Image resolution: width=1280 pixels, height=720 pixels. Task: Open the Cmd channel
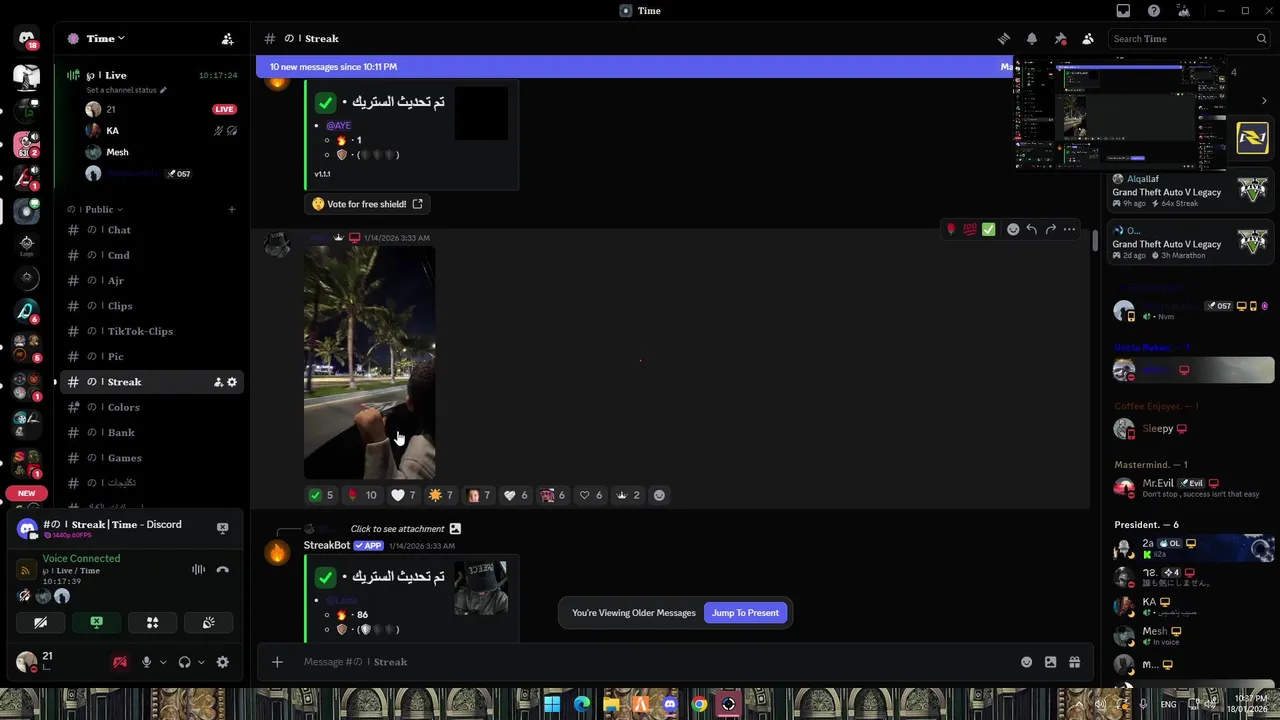click(x=152, y=255)
